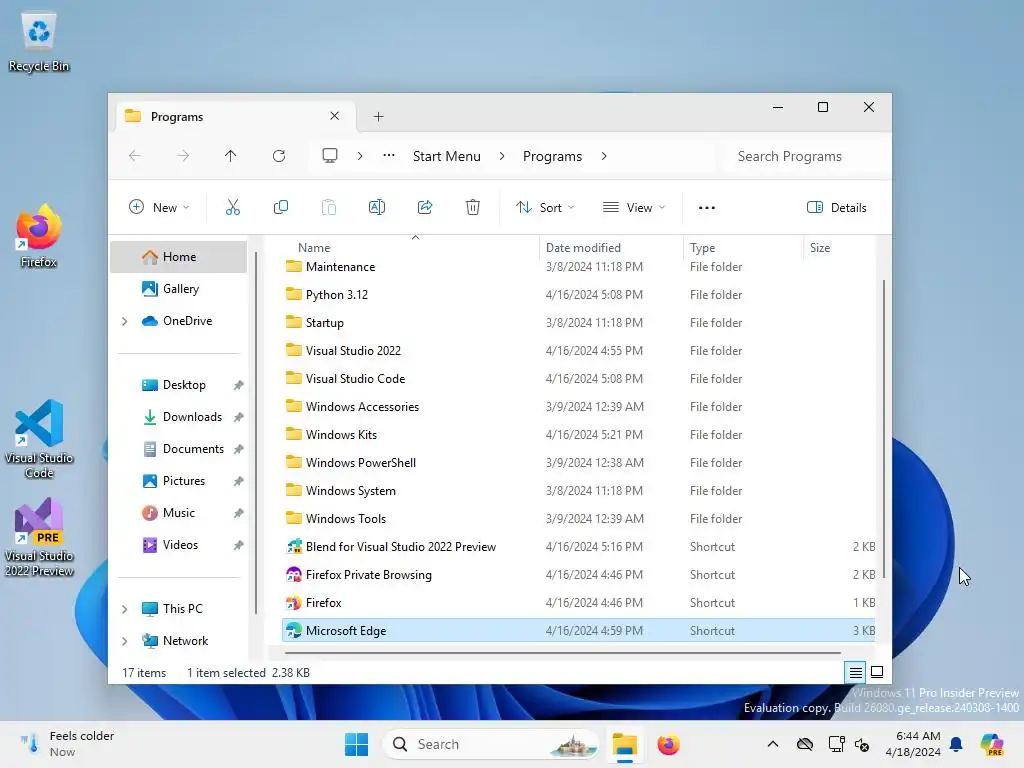Click the horizontal scrollbar under the list

563,652
